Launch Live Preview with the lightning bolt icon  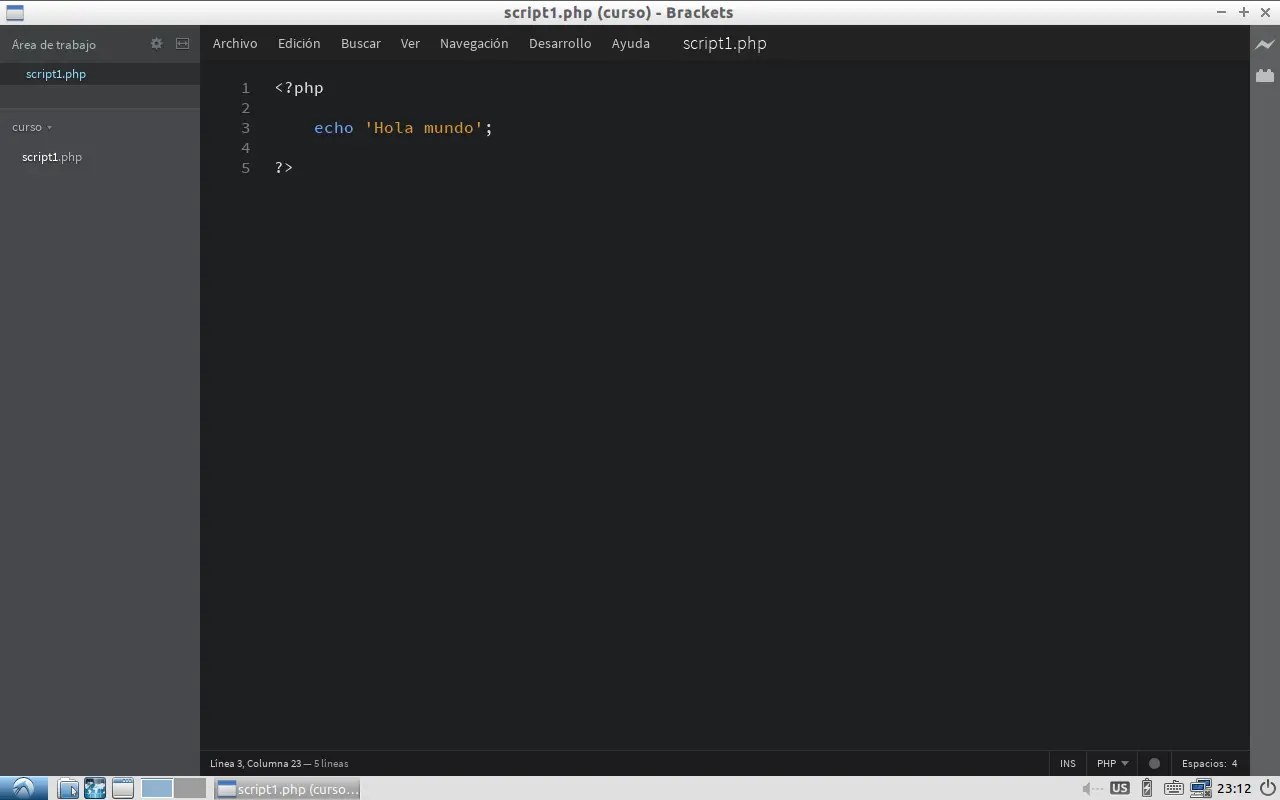coord(1264,44)
